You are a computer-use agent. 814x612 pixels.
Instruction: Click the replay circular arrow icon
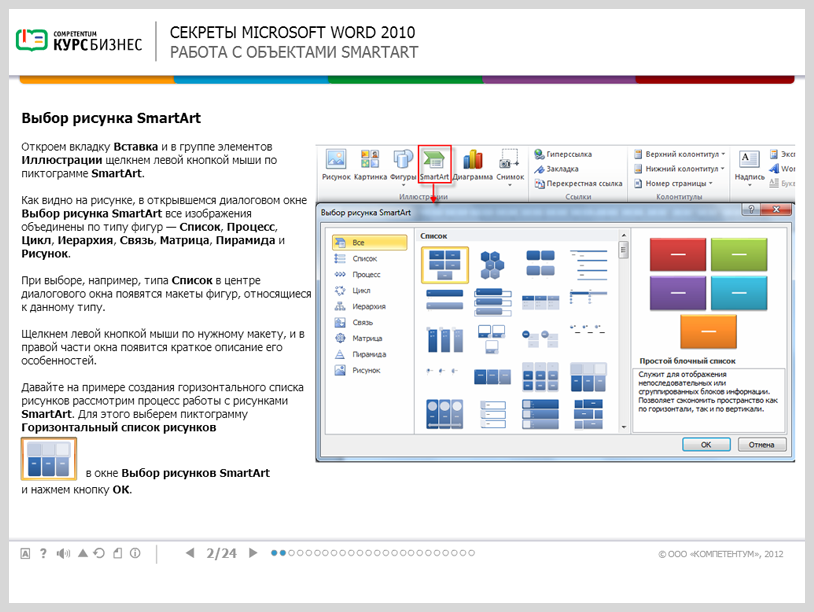click(x=99, y=553)
